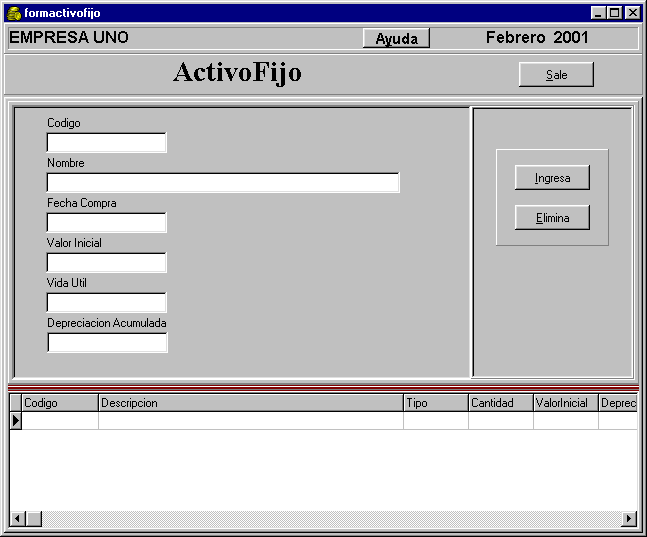Select the Valor Inicial field

[106, 263]
